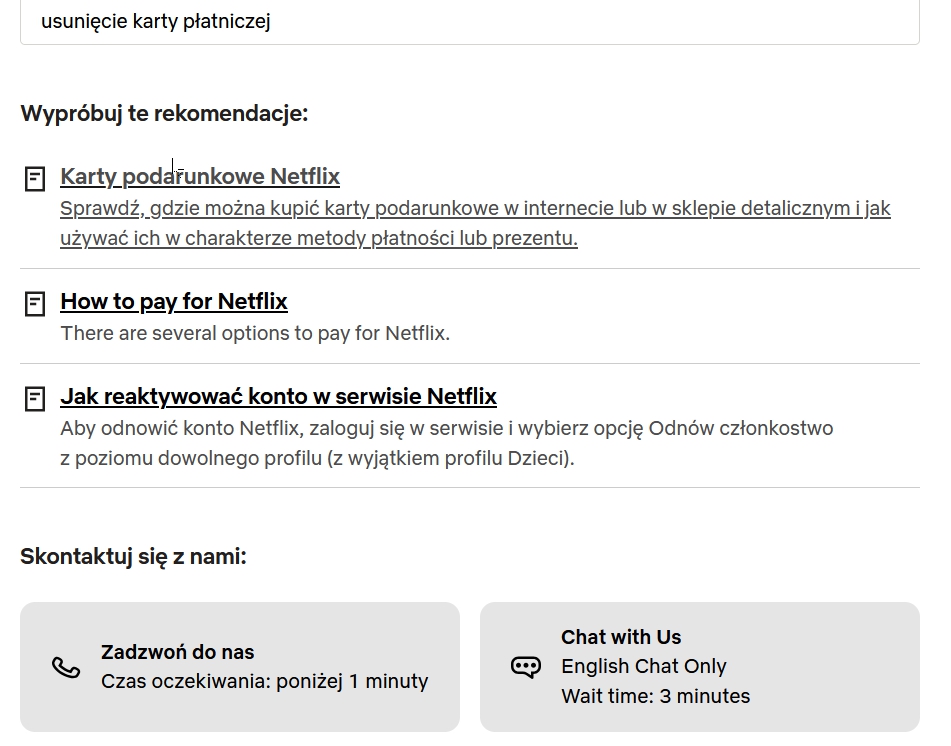Open the How to pay for Netflix article
Viewport: 951px width, 746px height.
(x=174, y=302)
